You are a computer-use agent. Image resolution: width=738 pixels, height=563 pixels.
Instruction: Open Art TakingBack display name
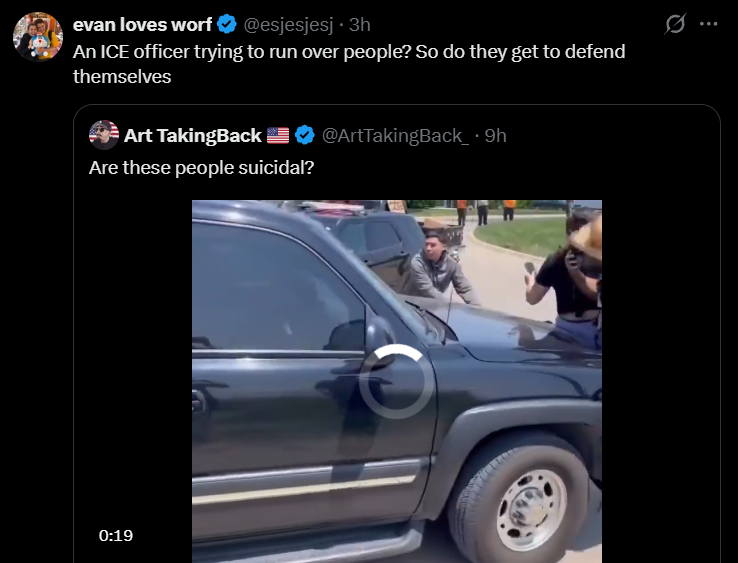coord(193,136)
